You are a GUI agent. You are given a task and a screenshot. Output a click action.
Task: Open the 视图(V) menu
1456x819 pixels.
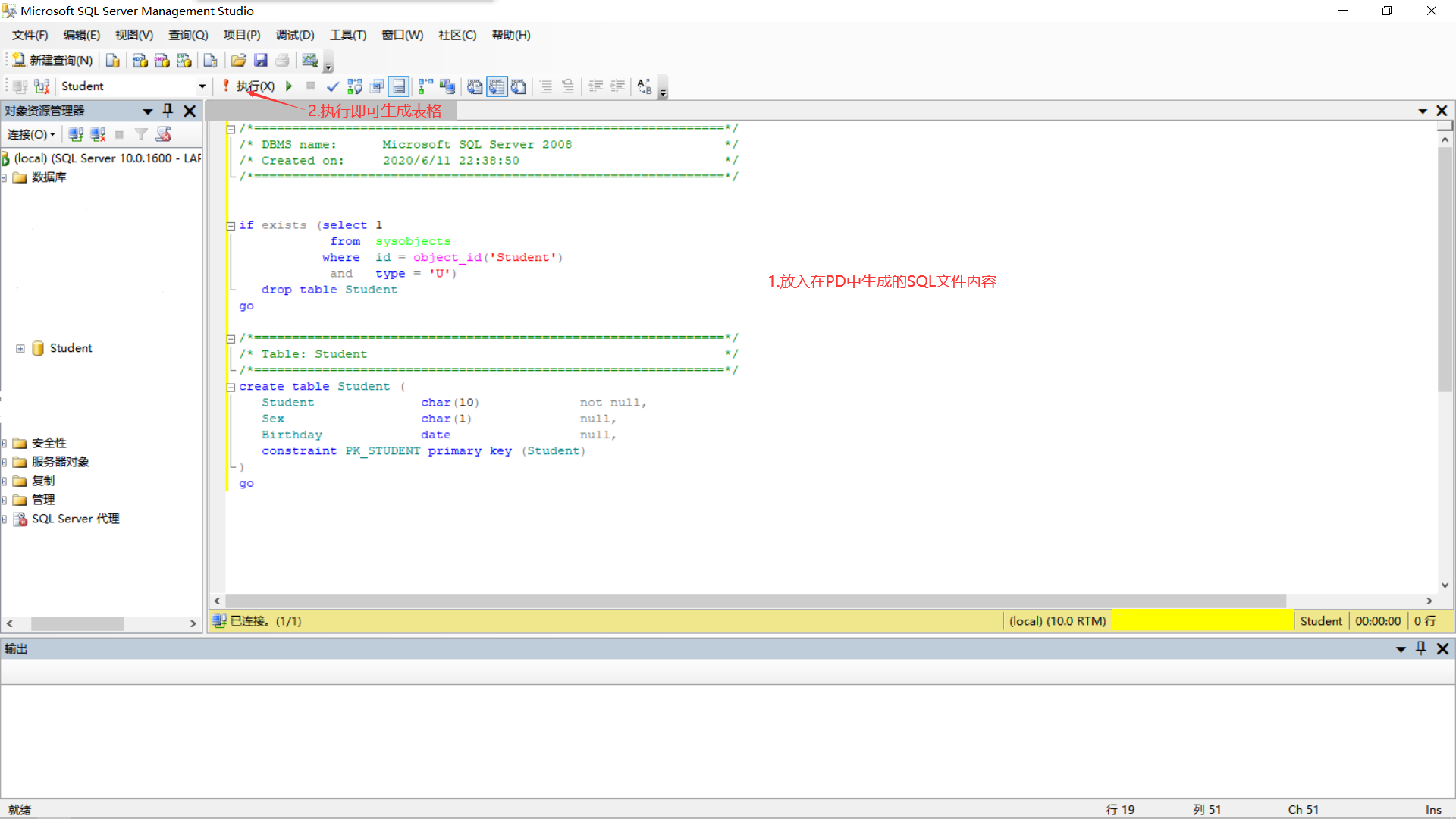pyautogui.click(x=133, y=35)
